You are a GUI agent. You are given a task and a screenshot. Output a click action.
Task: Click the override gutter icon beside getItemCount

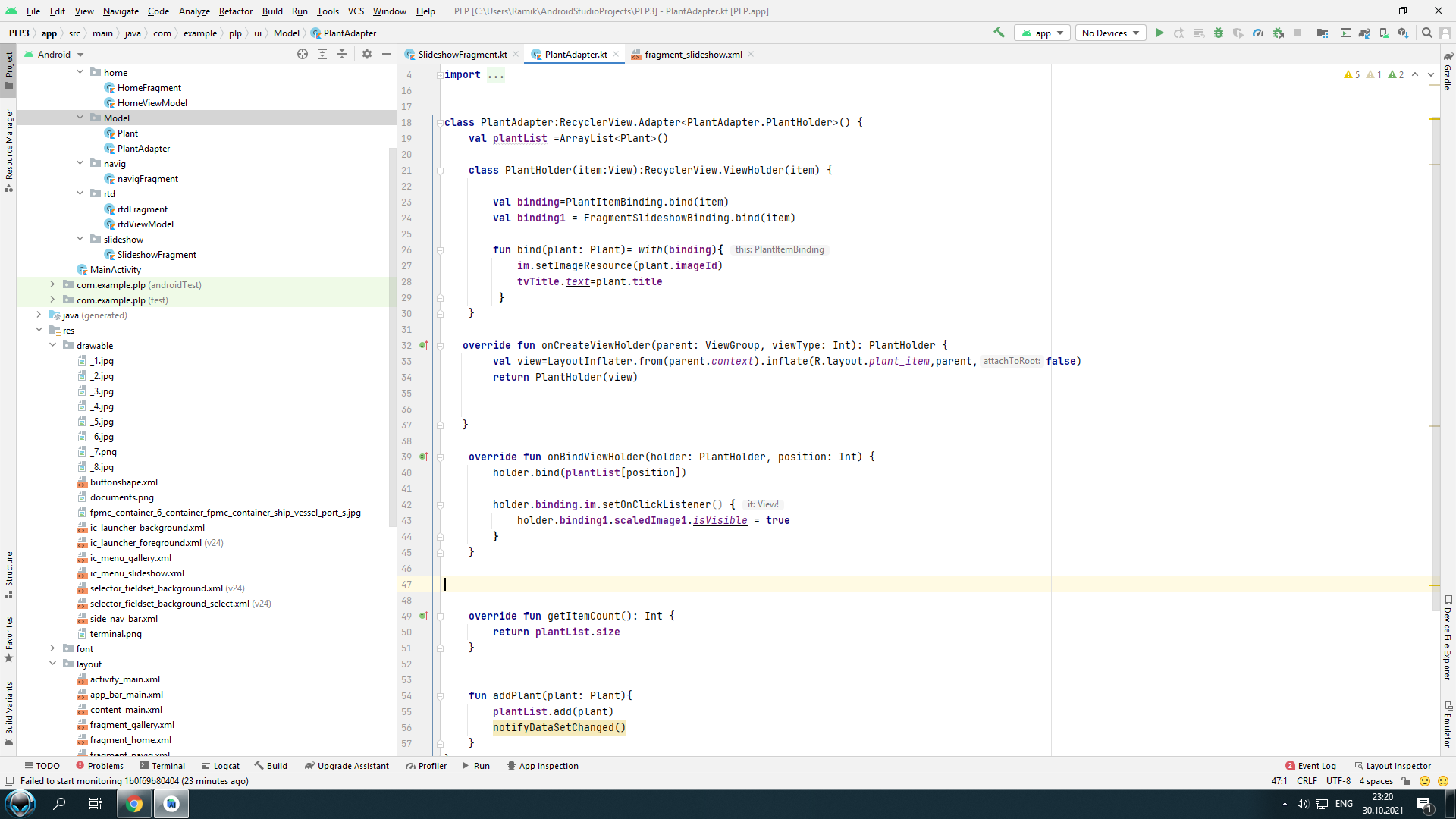click(x=424, y=616)
